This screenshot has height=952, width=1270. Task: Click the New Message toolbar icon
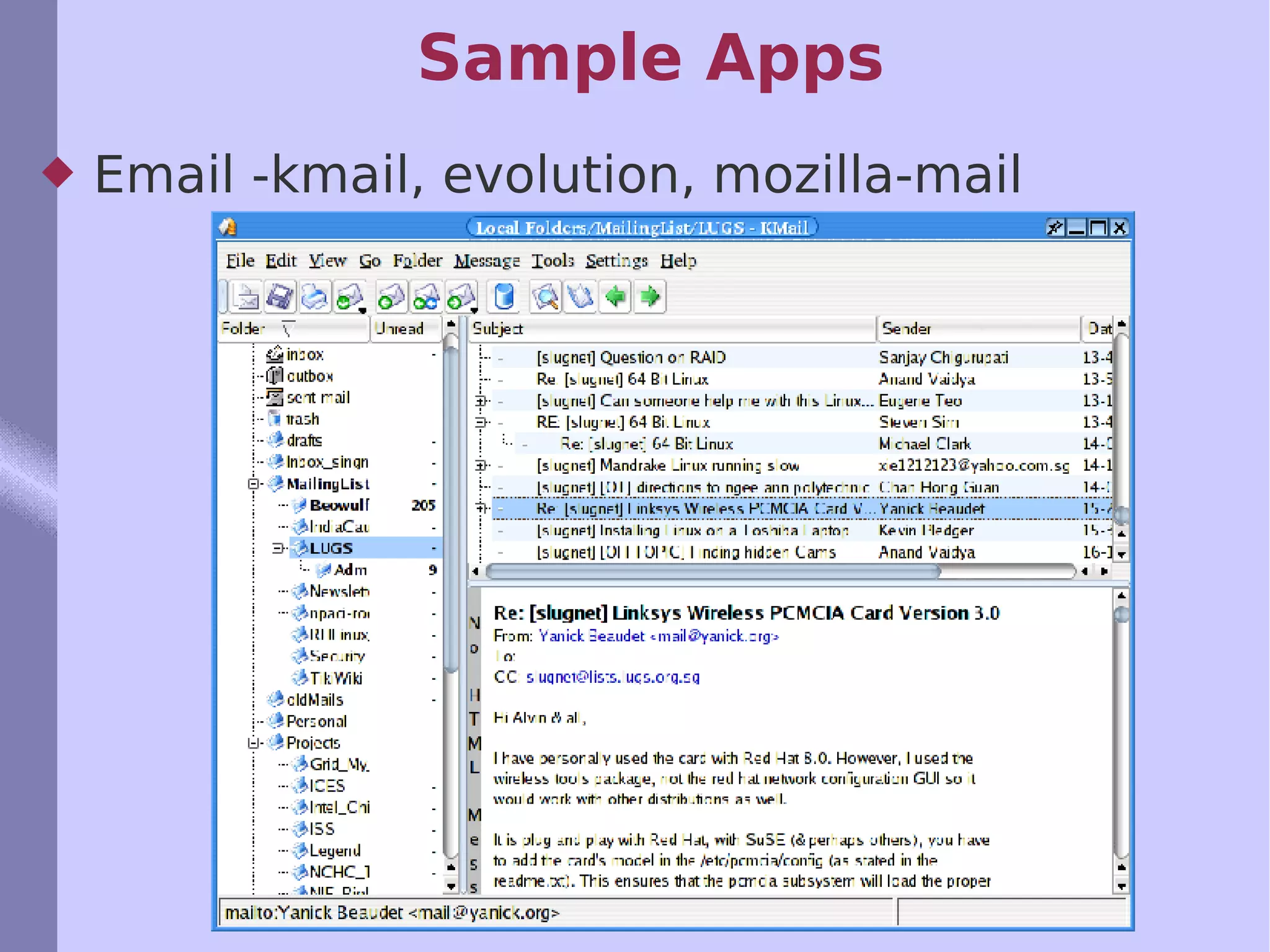(246, 296)
